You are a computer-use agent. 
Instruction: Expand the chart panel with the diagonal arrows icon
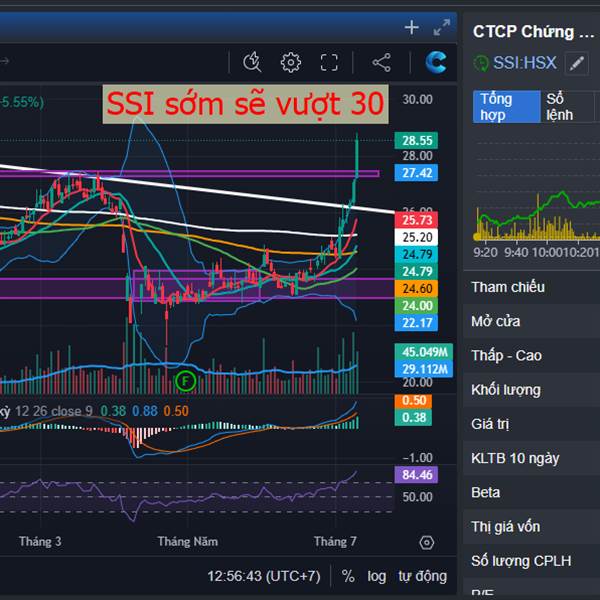pyautogui.click(x=442, y=28)
